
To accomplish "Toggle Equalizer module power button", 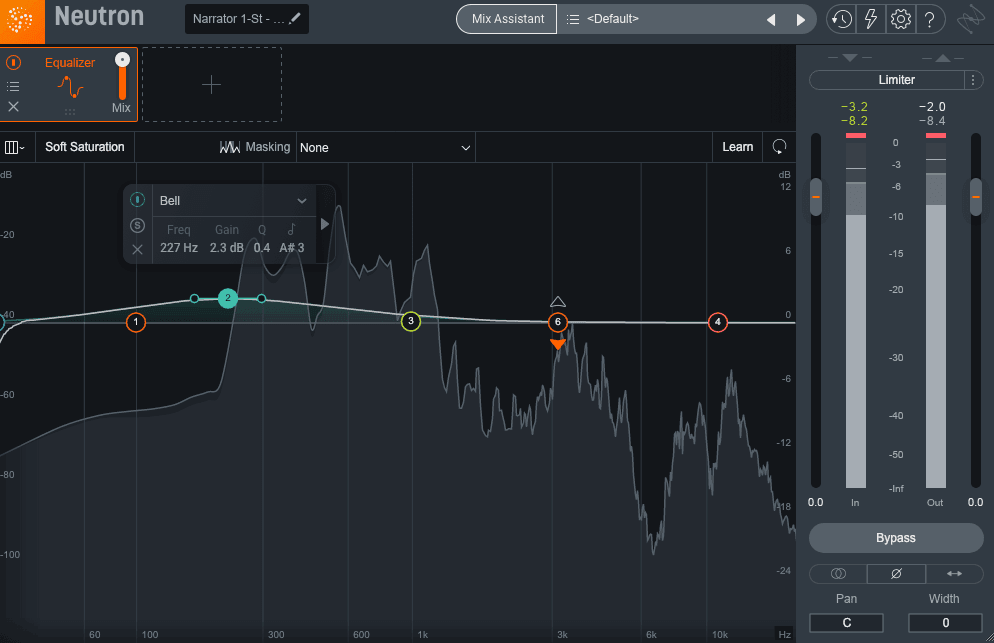I will (x=13, y=62).
